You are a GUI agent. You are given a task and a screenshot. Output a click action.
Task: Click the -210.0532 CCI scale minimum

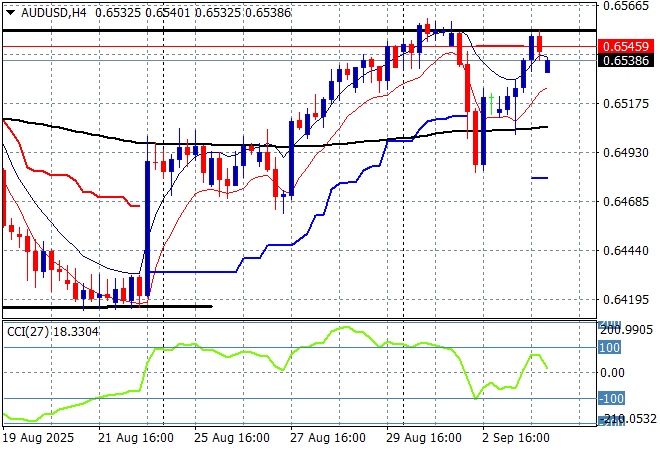click(x=628, y=419)
